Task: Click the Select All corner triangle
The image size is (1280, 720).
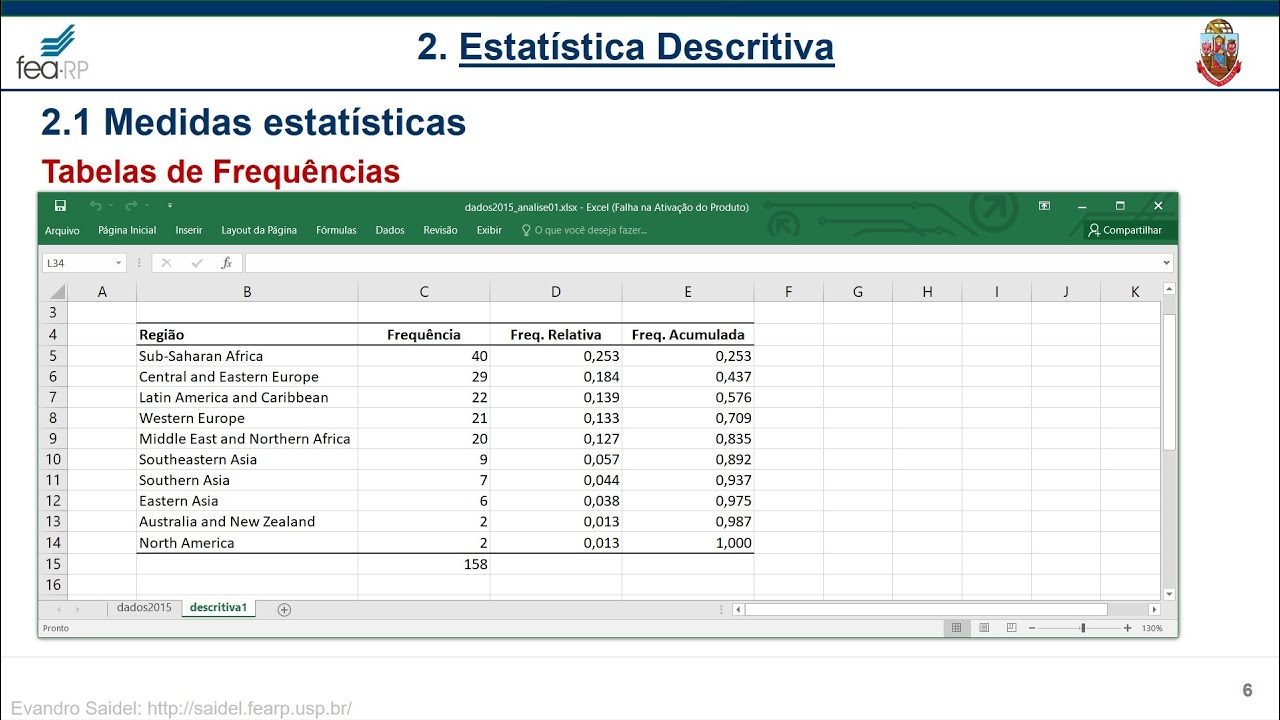Action: (55, 292)
